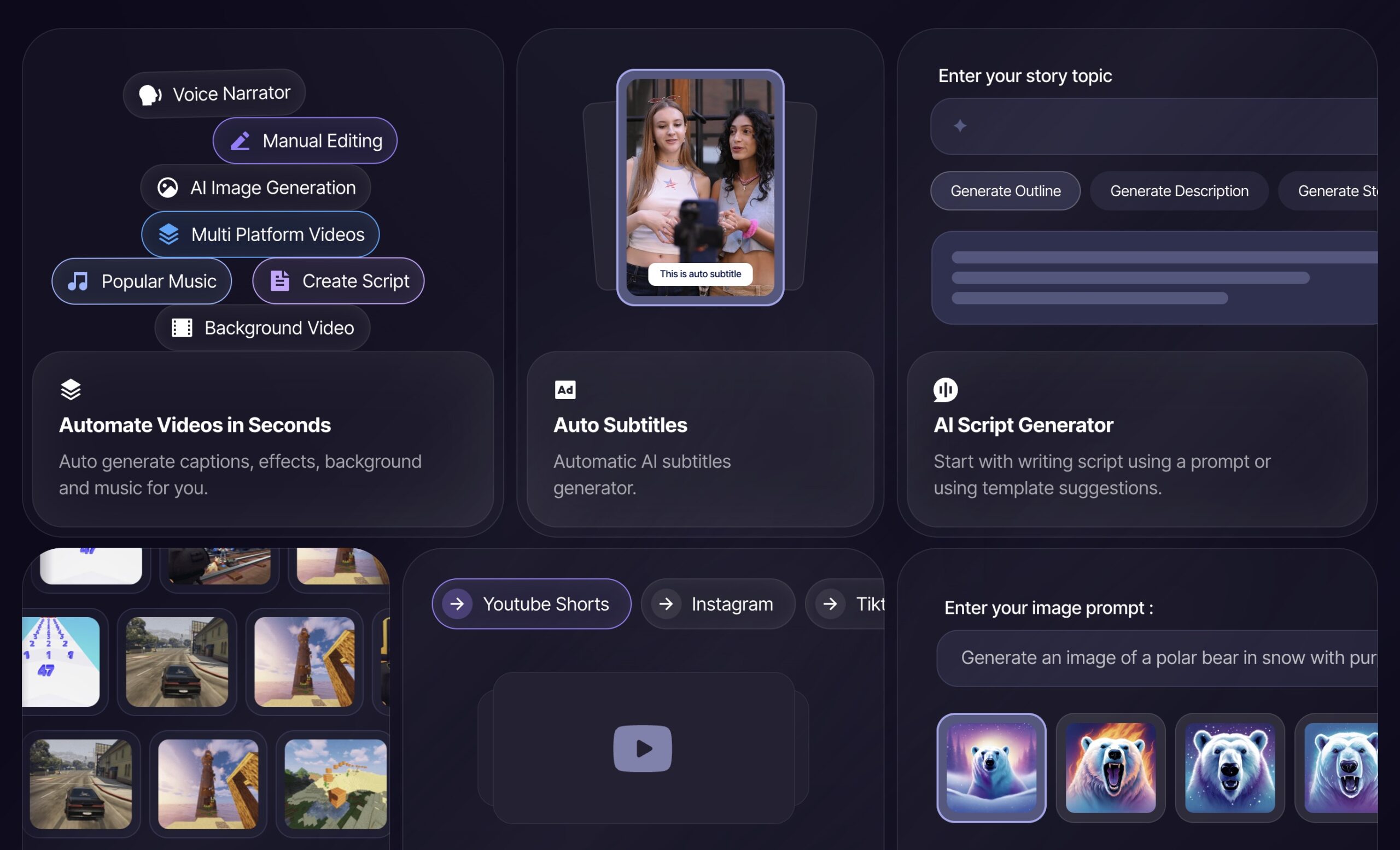Select the block tower thumbnail in middle row

[305, 662]
